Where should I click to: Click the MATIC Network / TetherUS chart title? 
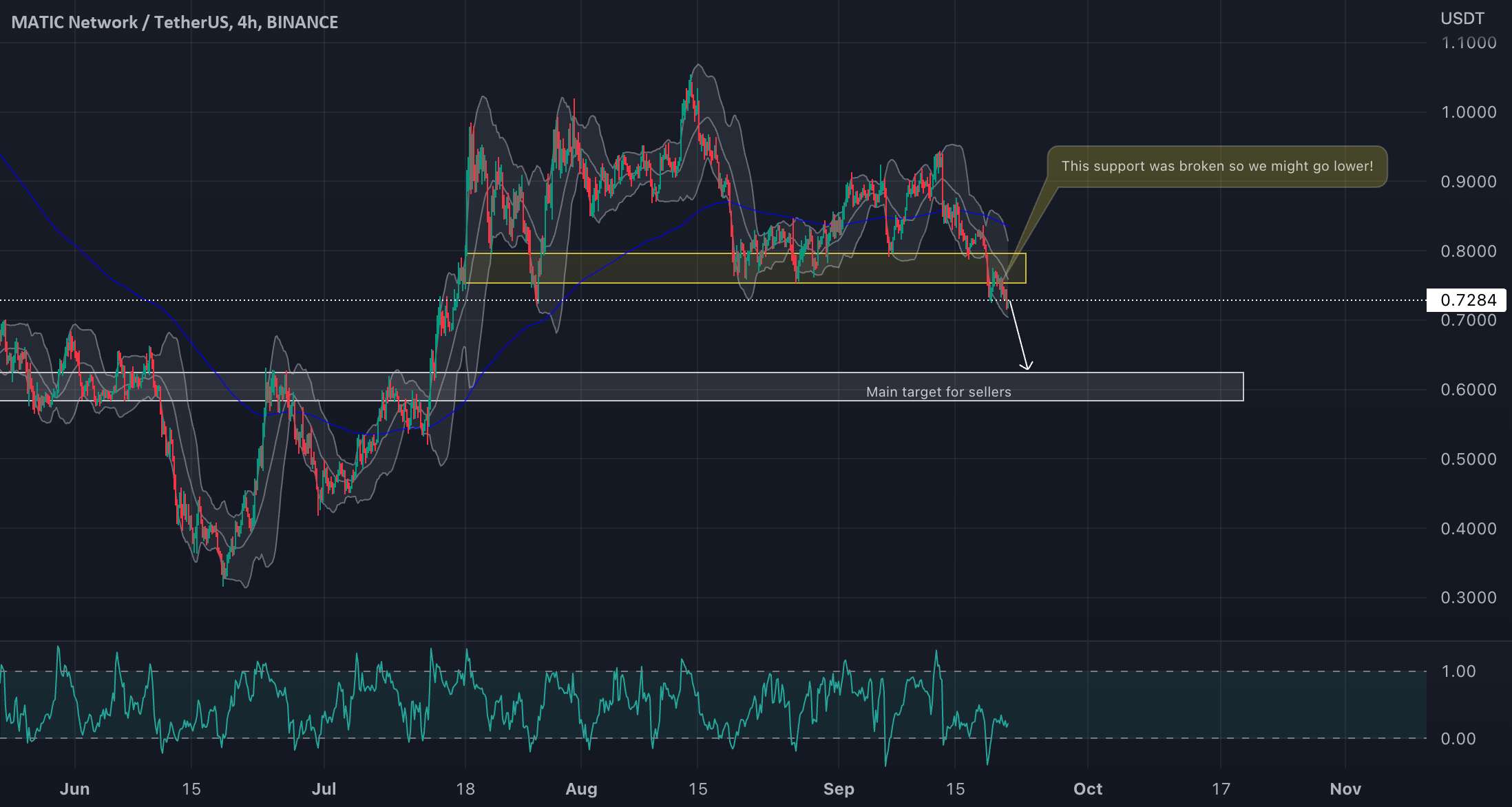[175, 22]
